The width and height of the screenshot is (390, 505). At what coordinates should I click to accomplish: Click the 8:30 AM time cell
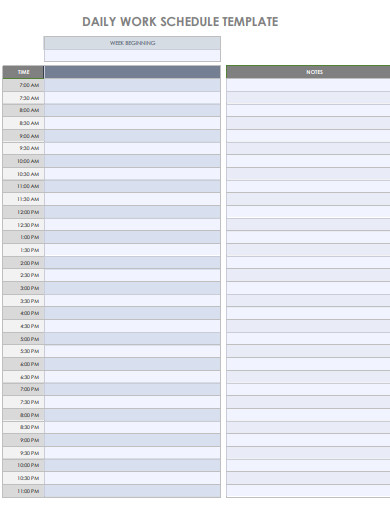click(x=23, y=123)
